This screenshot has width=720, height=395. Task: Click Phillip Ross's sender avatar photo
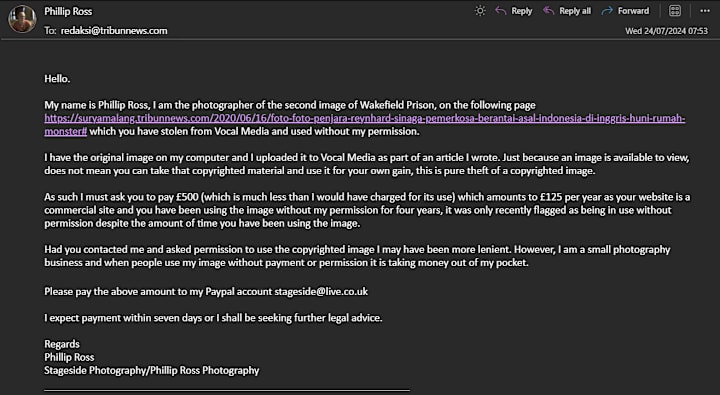[x=22, y=19]
